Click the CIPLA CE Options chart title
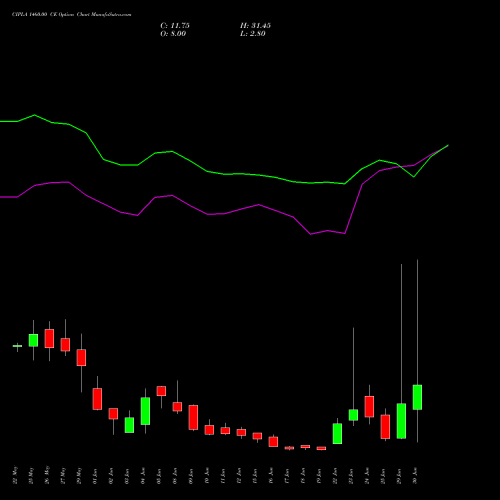The height and width of the screenshot is (500, 500). click(72, 15)
